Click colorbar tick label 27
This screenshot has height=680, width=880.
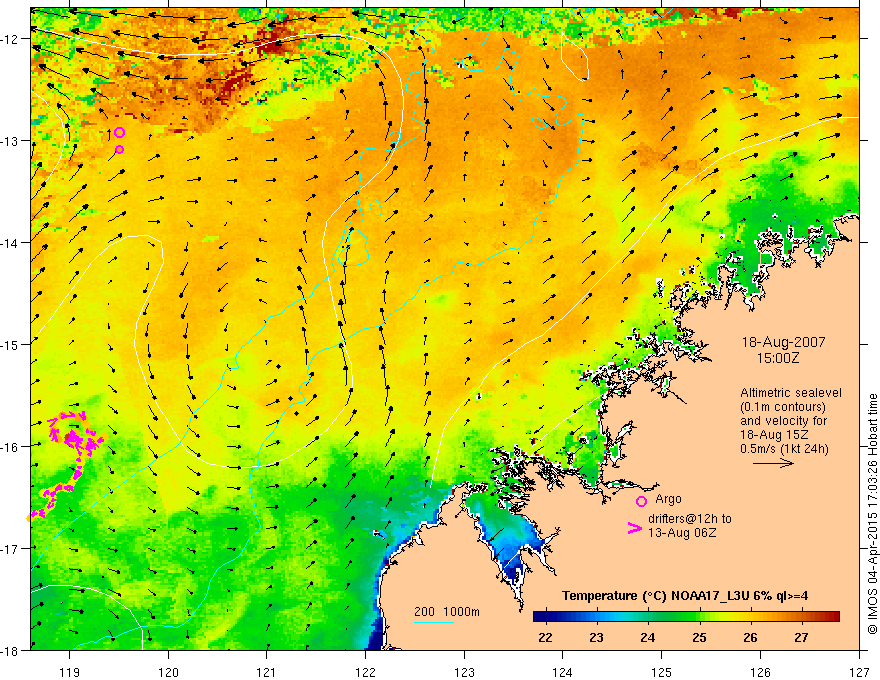click(801, 637)
